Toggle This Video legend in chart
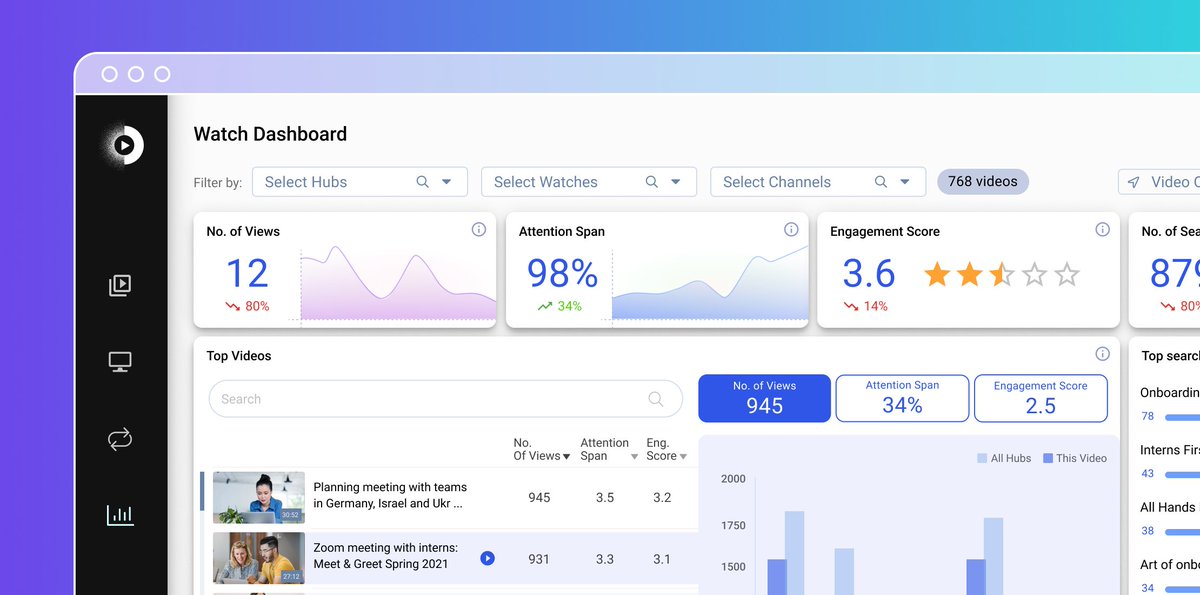Screen dimensions: 1200x595 [x=1075, y=458]
